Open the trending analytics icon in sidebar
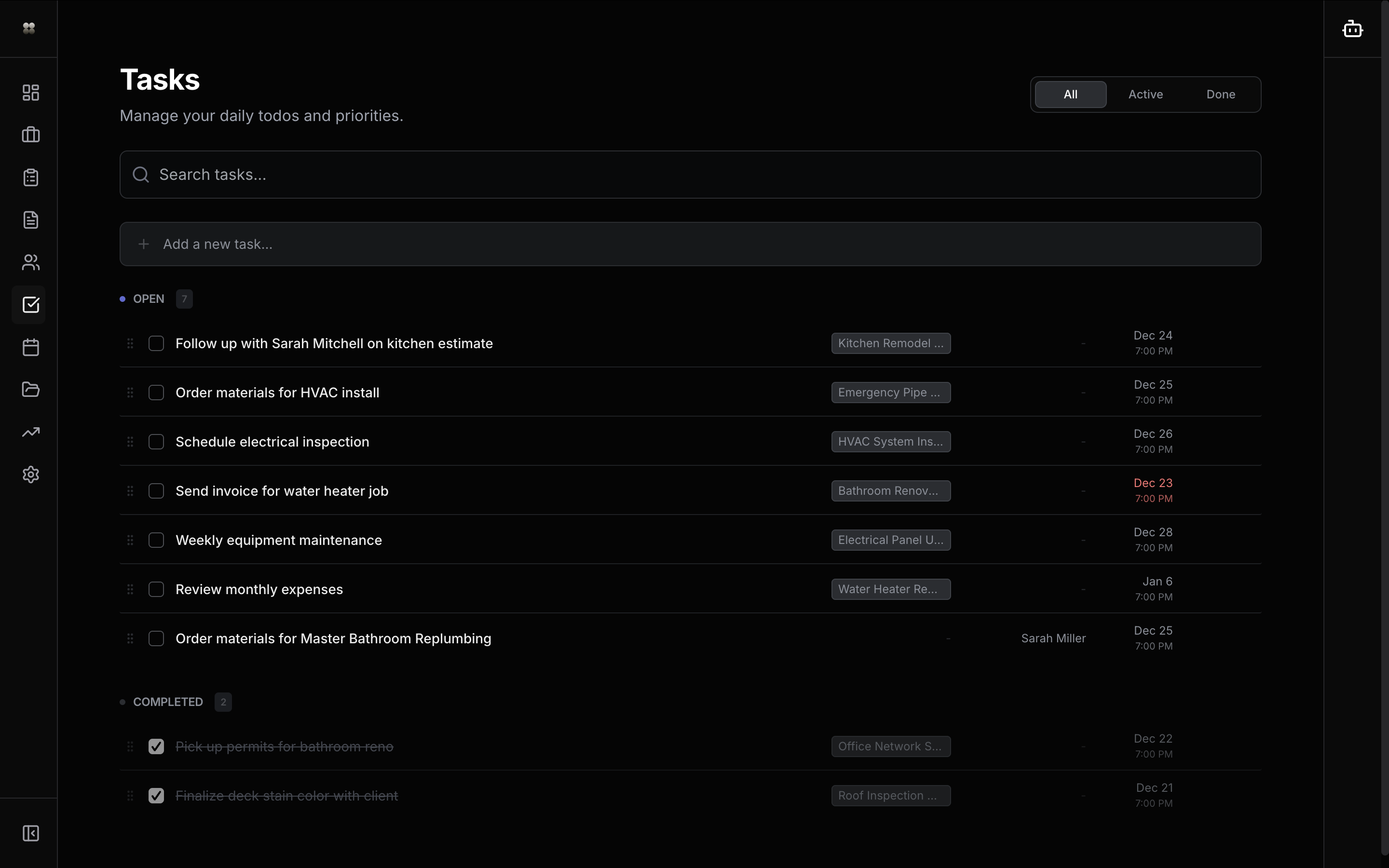Screen dimensions: 1389x868 pyautogui.click(x=30, y=432)
